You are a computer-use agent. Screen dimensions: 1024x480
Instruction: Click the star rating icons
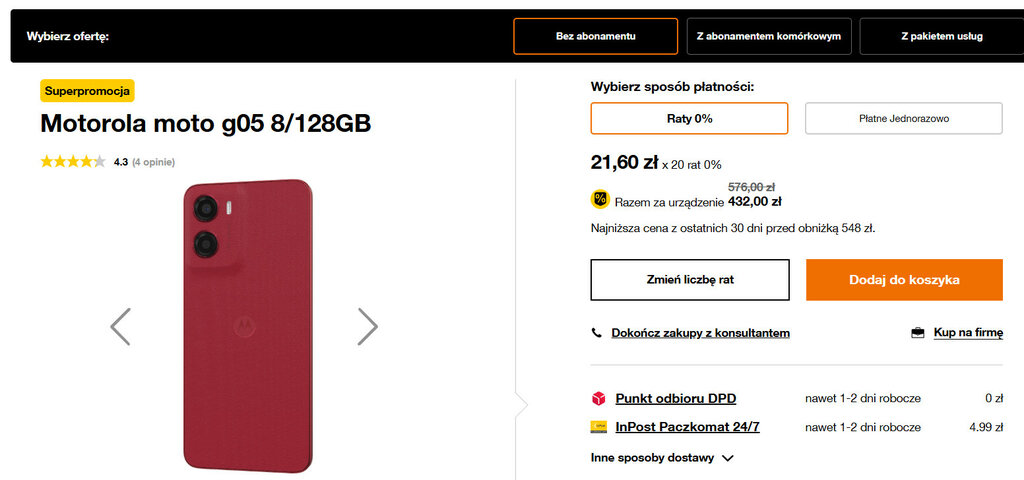[72, 162]
